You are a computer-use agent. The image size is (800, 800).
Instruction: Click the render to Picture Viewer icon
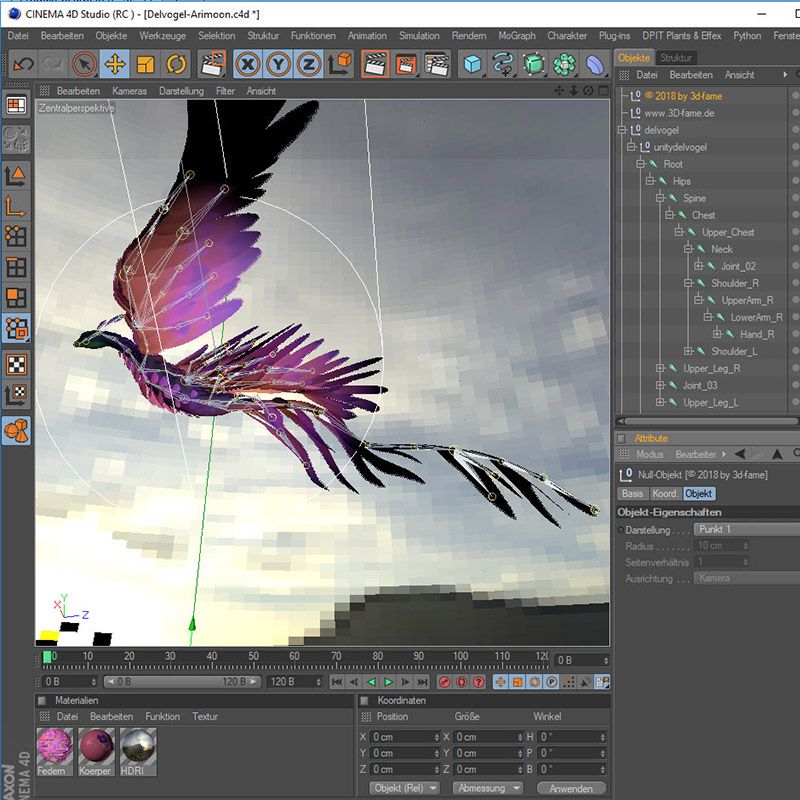coord(406,65)
